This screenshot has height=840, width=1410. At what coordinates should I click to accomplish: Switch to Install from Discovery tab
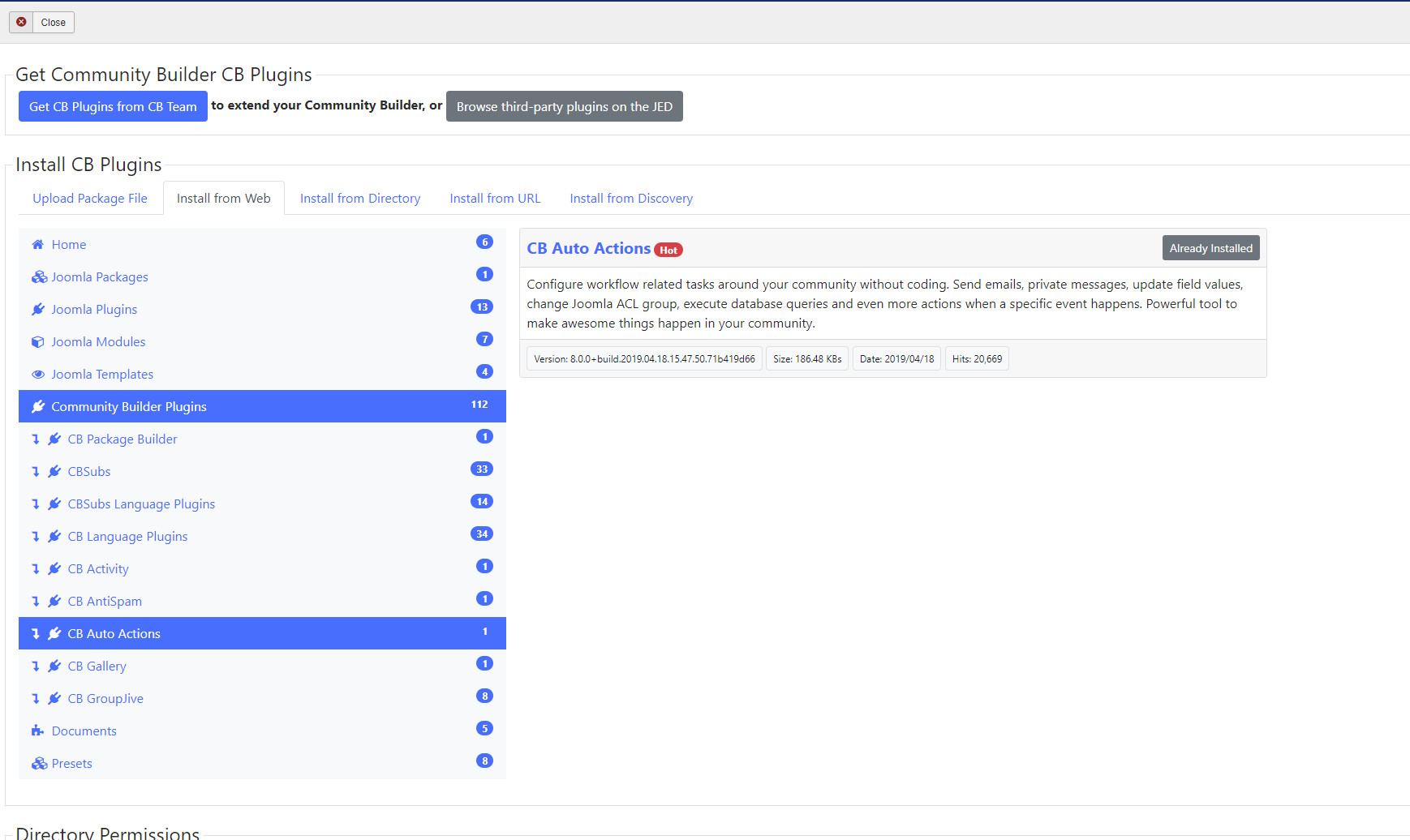tap(631, 199)
